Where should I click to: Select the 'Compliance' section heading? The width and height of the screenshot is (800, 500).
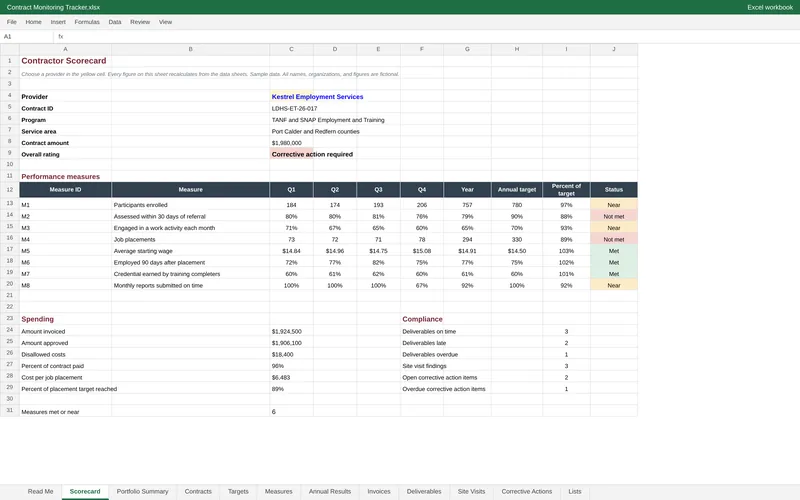[422, 319]
